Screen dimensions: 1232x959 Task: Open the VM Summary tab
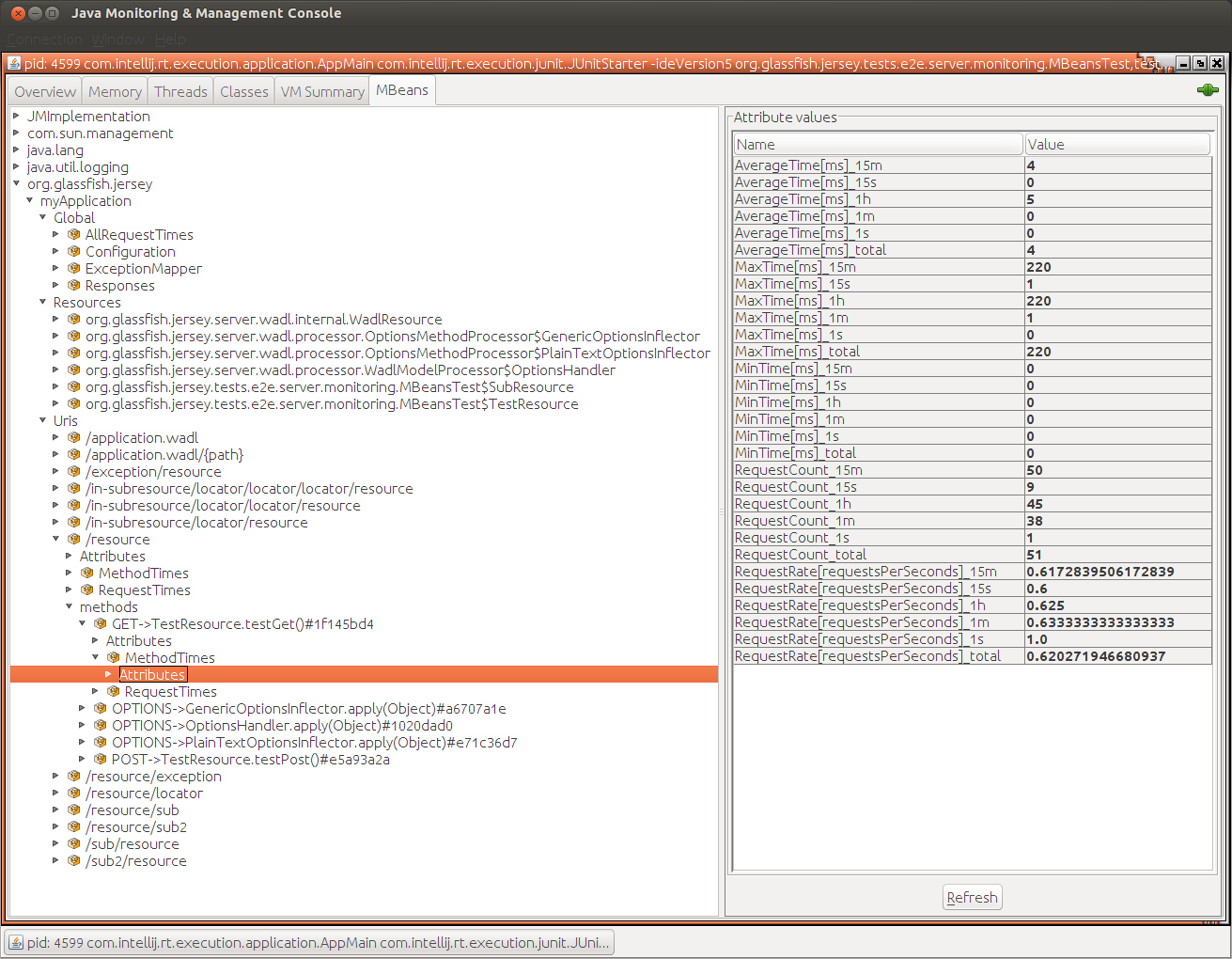(x=322, y=91)
